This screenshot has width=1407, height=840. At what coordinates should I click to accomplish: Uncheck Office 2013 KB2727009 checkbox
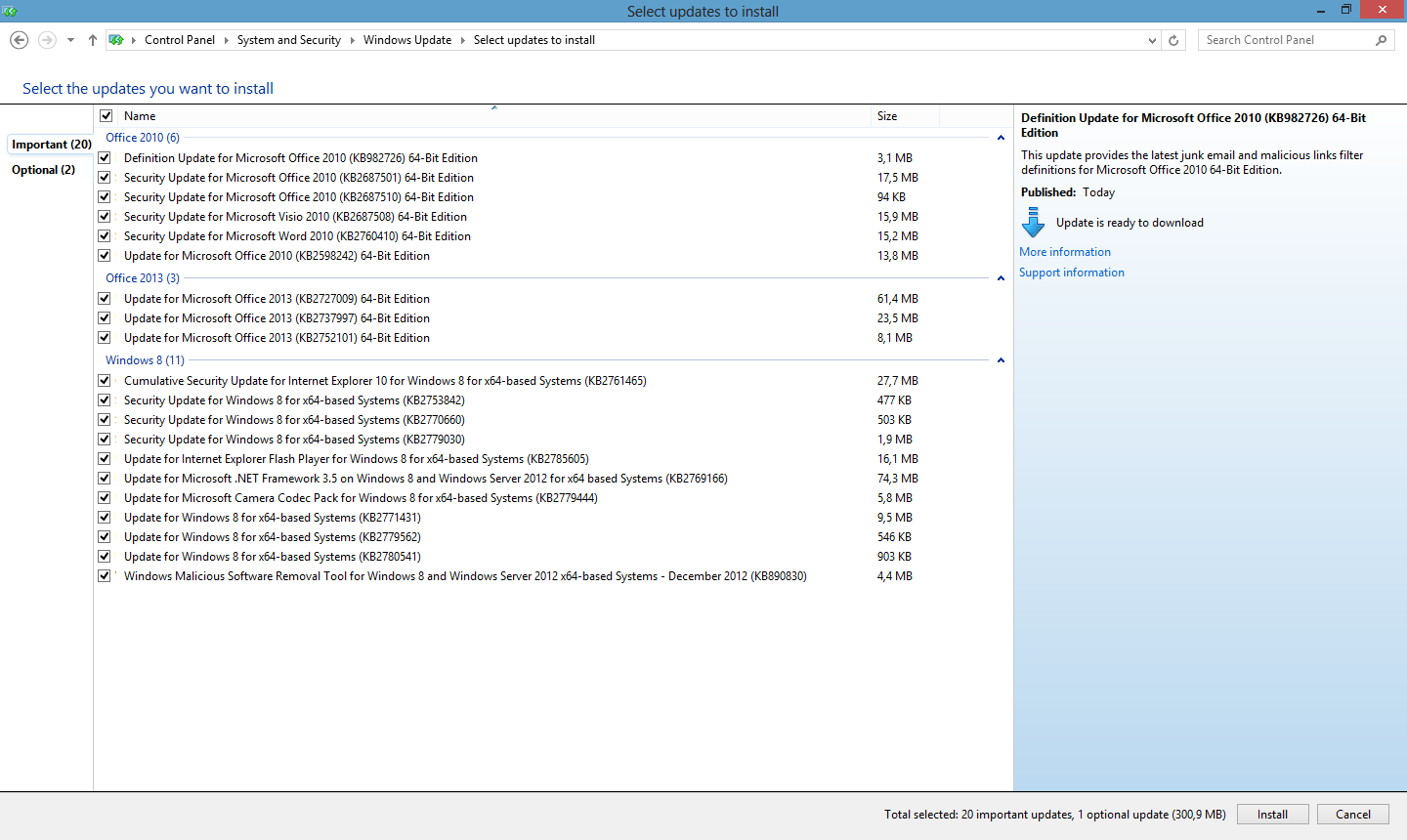coord(105,299)
